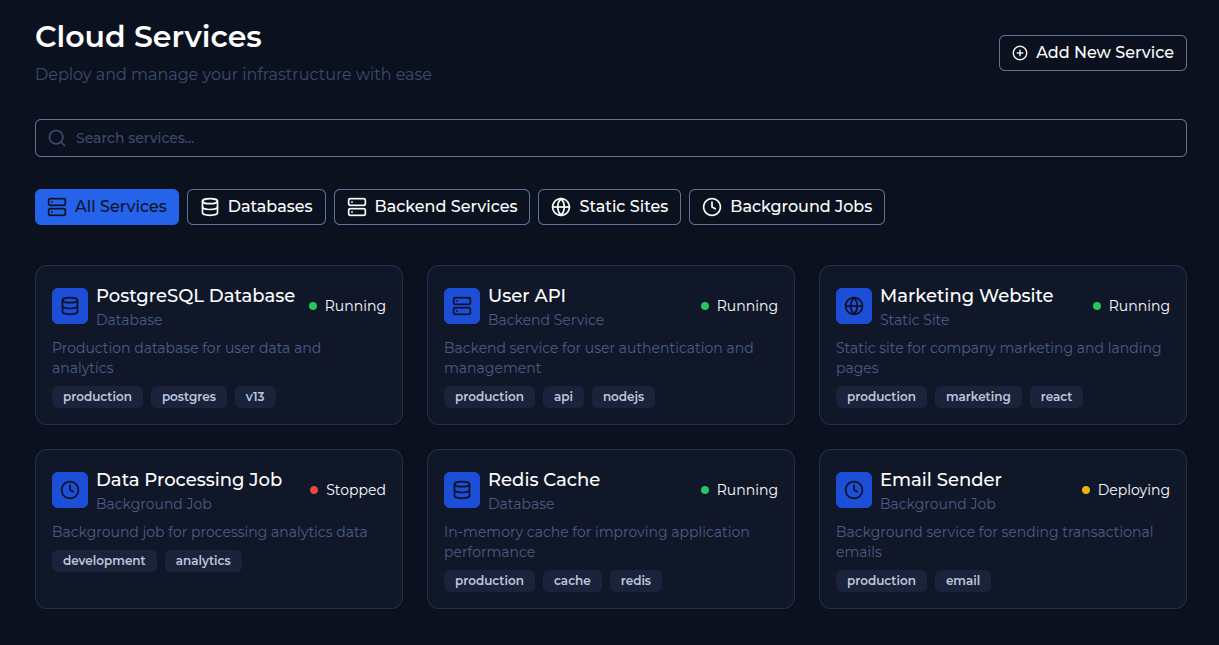The image size is (1219, 645).
Task: Filter by Databases tab
Action: pos(256,207)
